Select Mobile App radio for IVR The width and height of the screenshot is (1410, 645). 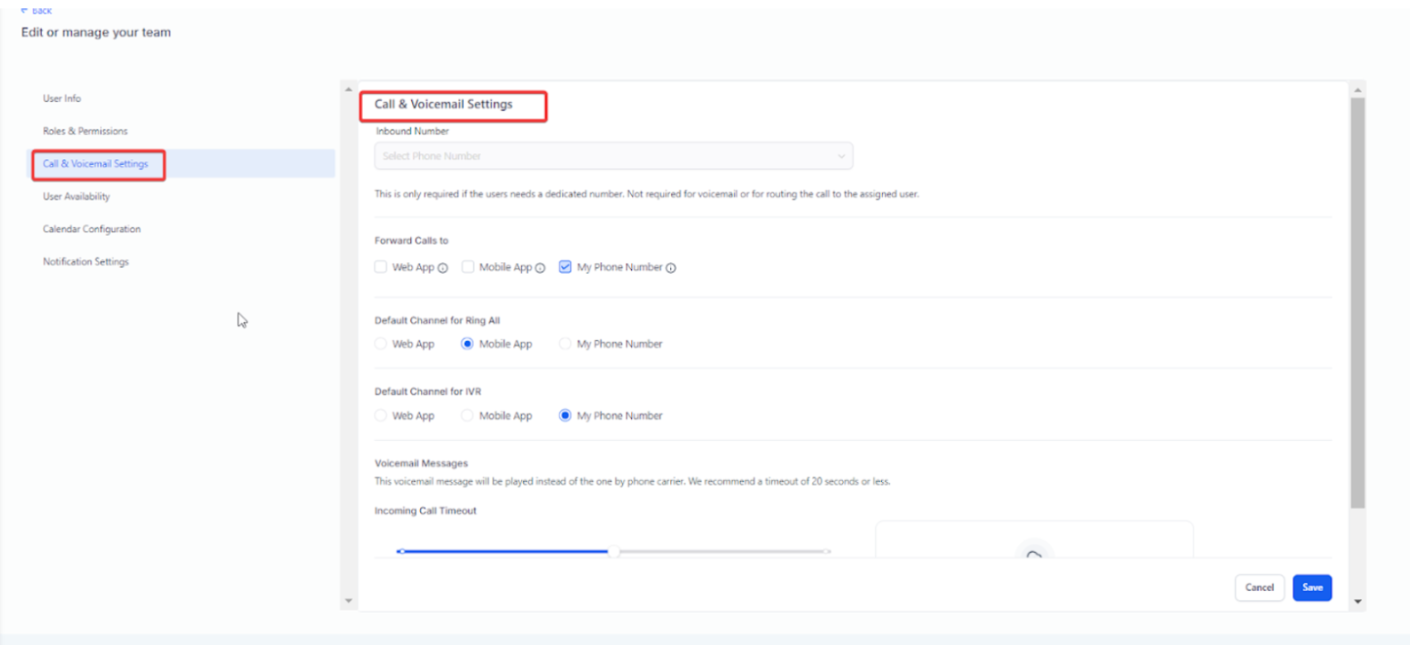click(x=467, y=416)
